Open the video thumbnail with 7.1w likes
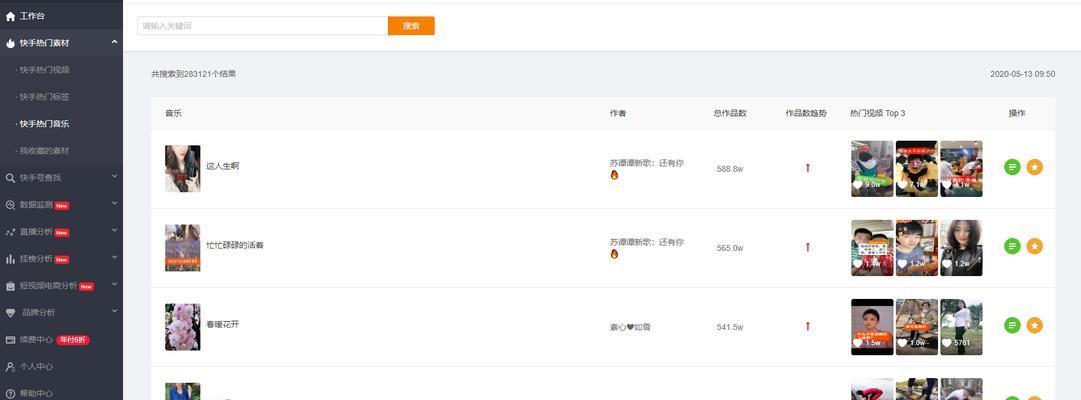 coord(917,169)
